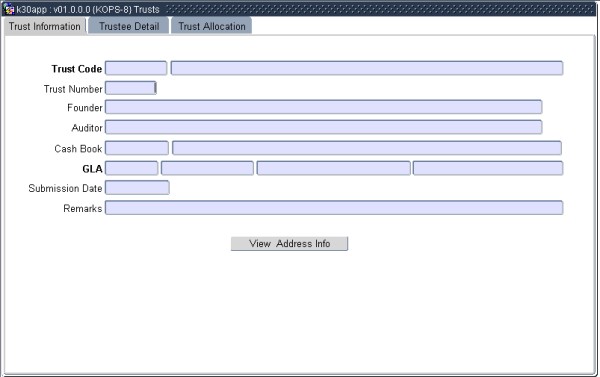Click the window title text Trusts
This screenshot has height=377, width=600.
147,9
